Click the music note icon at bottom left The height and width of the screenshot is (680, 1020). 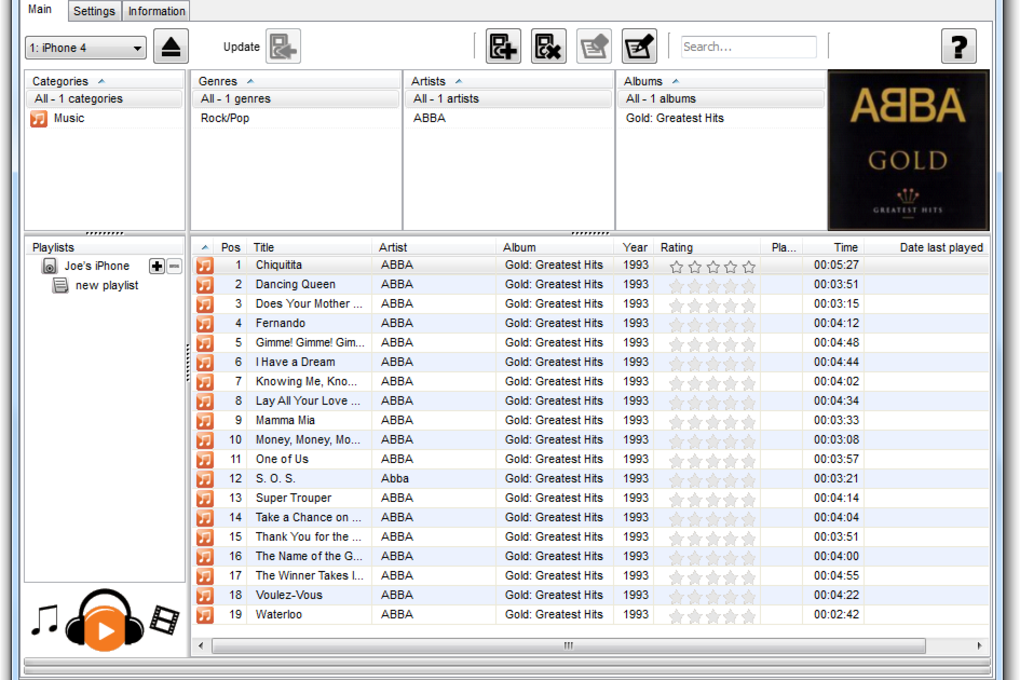click(x=45, y=619)
